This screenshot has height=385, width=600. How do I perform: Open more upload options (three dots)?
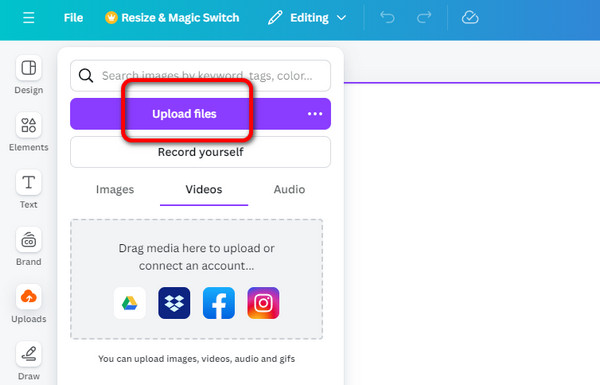[315, 114]
